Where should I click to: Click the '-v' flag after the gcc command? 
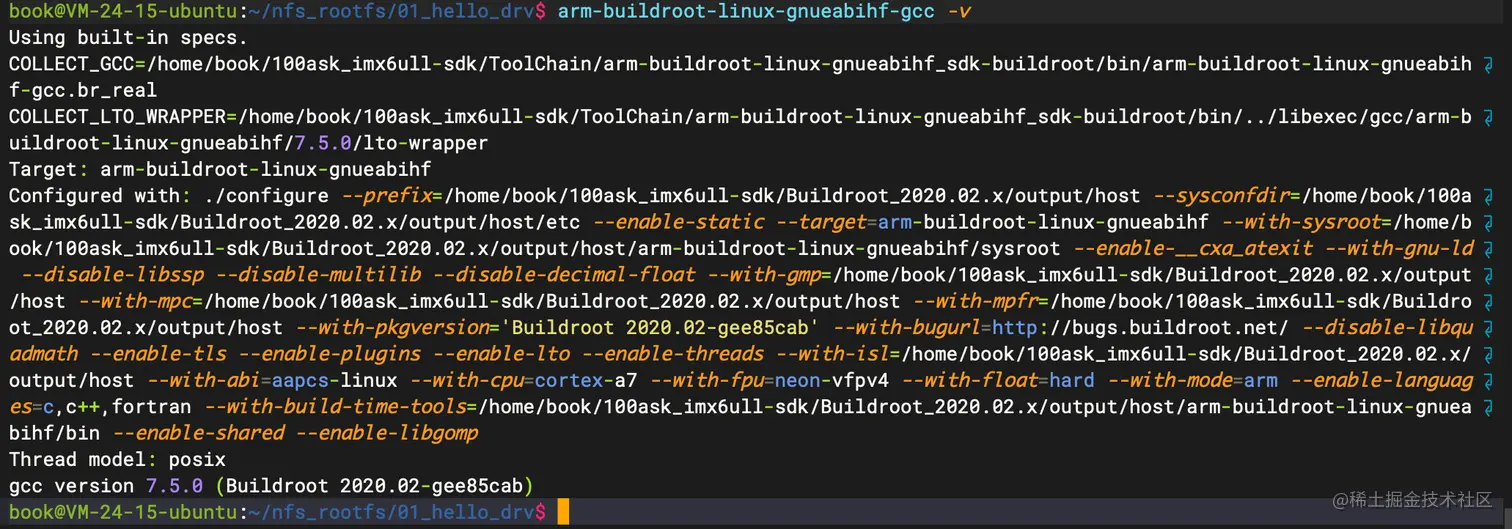(x=958, y=12)
